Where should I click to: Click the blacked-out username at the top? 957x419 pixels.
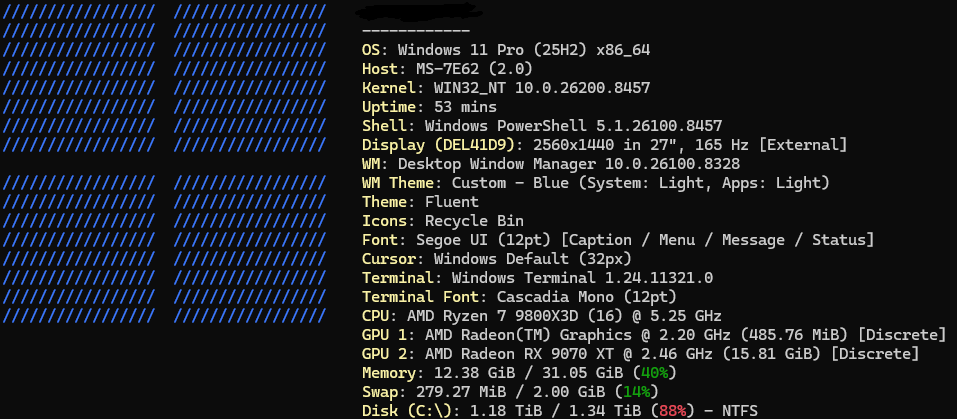[x=419, y=11]
